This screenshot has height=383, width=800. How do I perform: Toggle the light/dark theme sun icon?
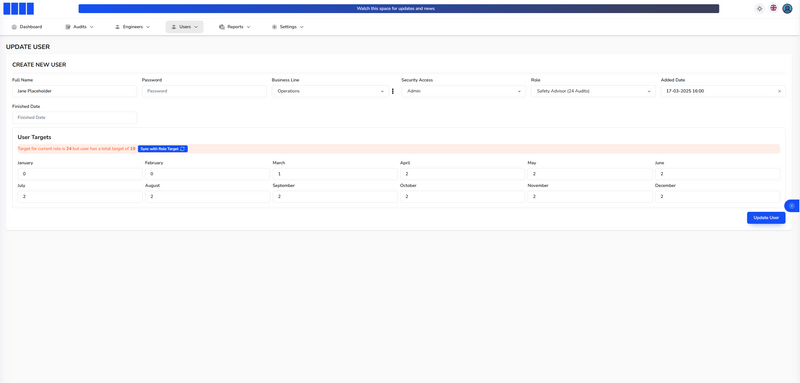point(760,9)
